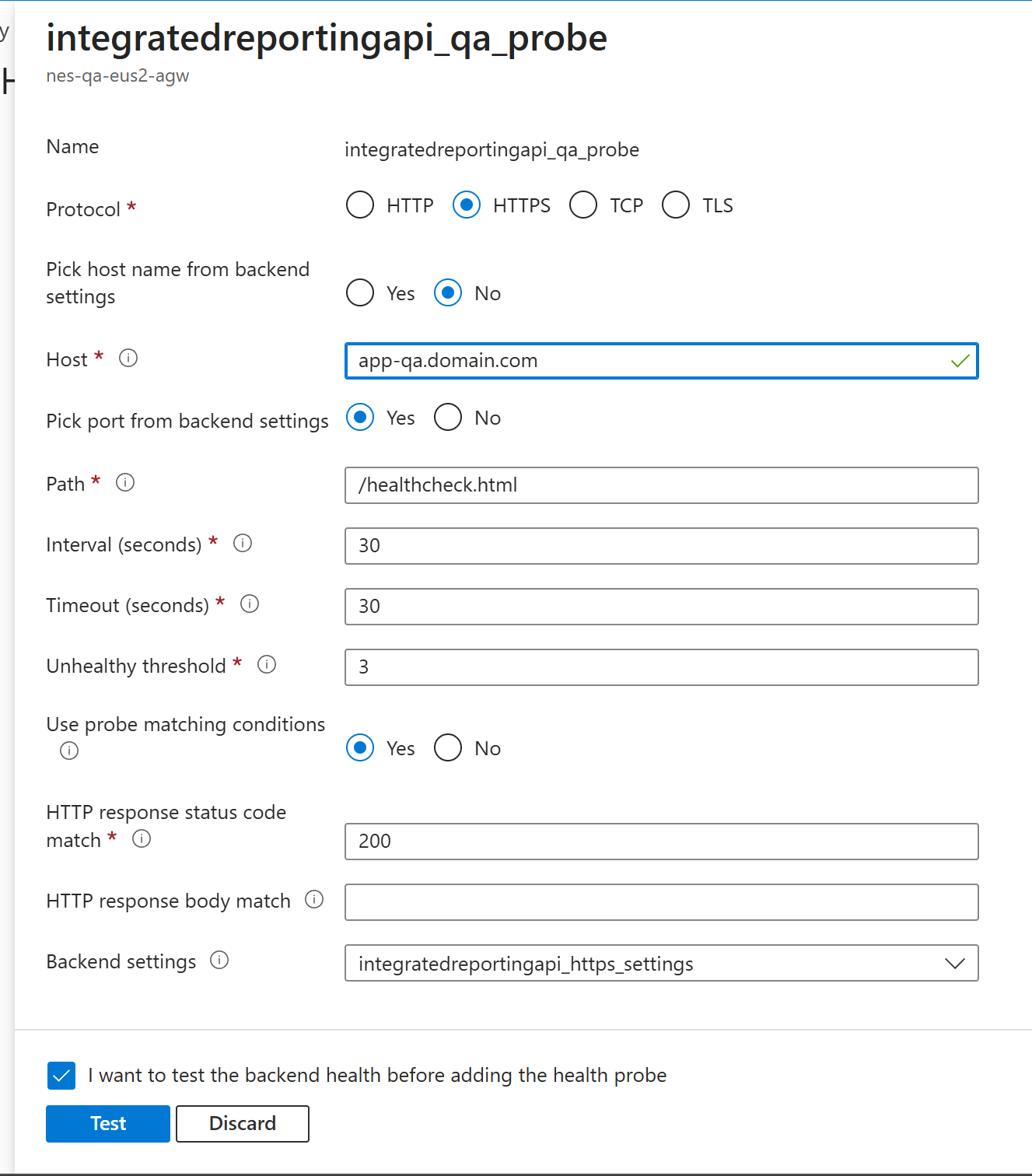This screenshot has height=1176, width=1032.
Task: Uncheck the test backend health checkbox
Action: point(61,1076)
